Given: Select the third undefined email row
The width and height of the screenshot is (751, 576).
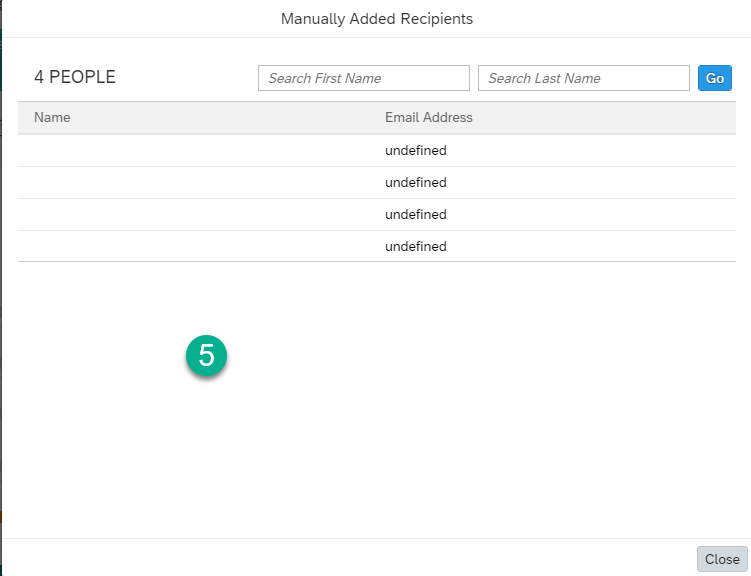Looking at the screenshot, I should click(x=377, y=215).
